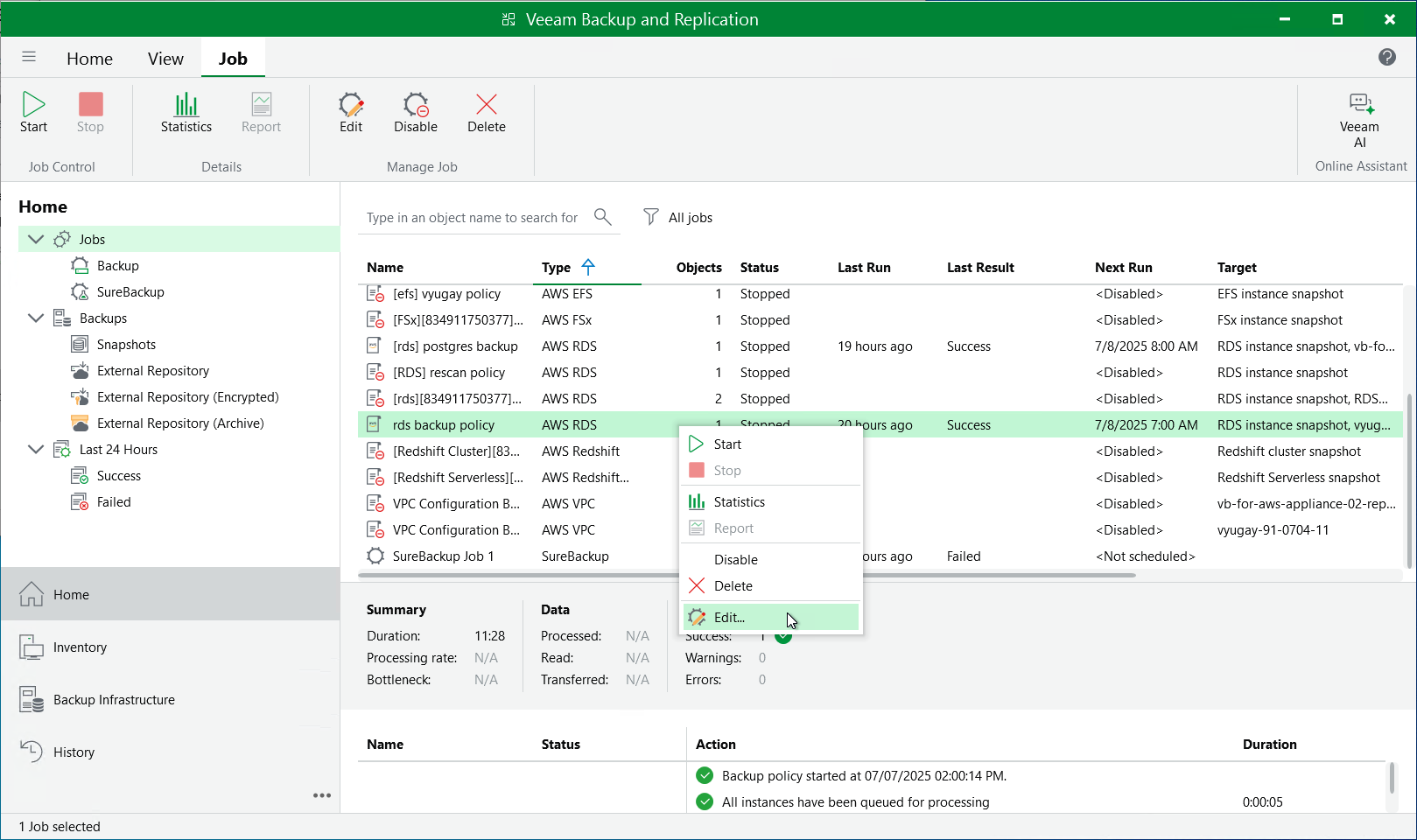Click the object name search field

[473, 217]
